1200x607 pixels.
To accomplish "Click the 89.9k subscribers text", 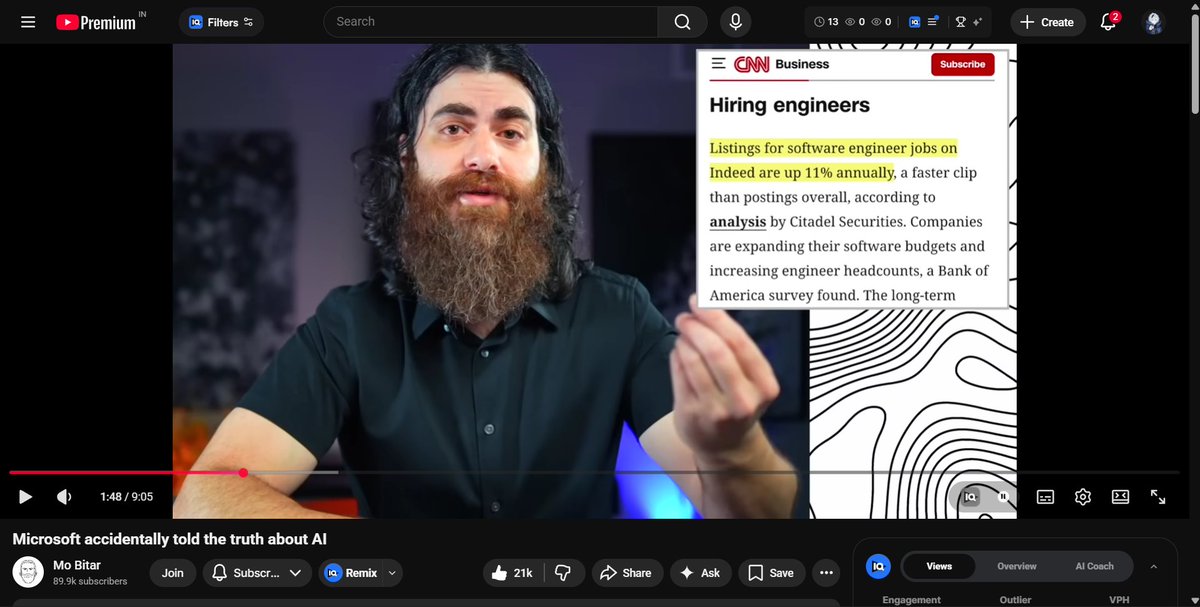I will click(x=90, y=581).
